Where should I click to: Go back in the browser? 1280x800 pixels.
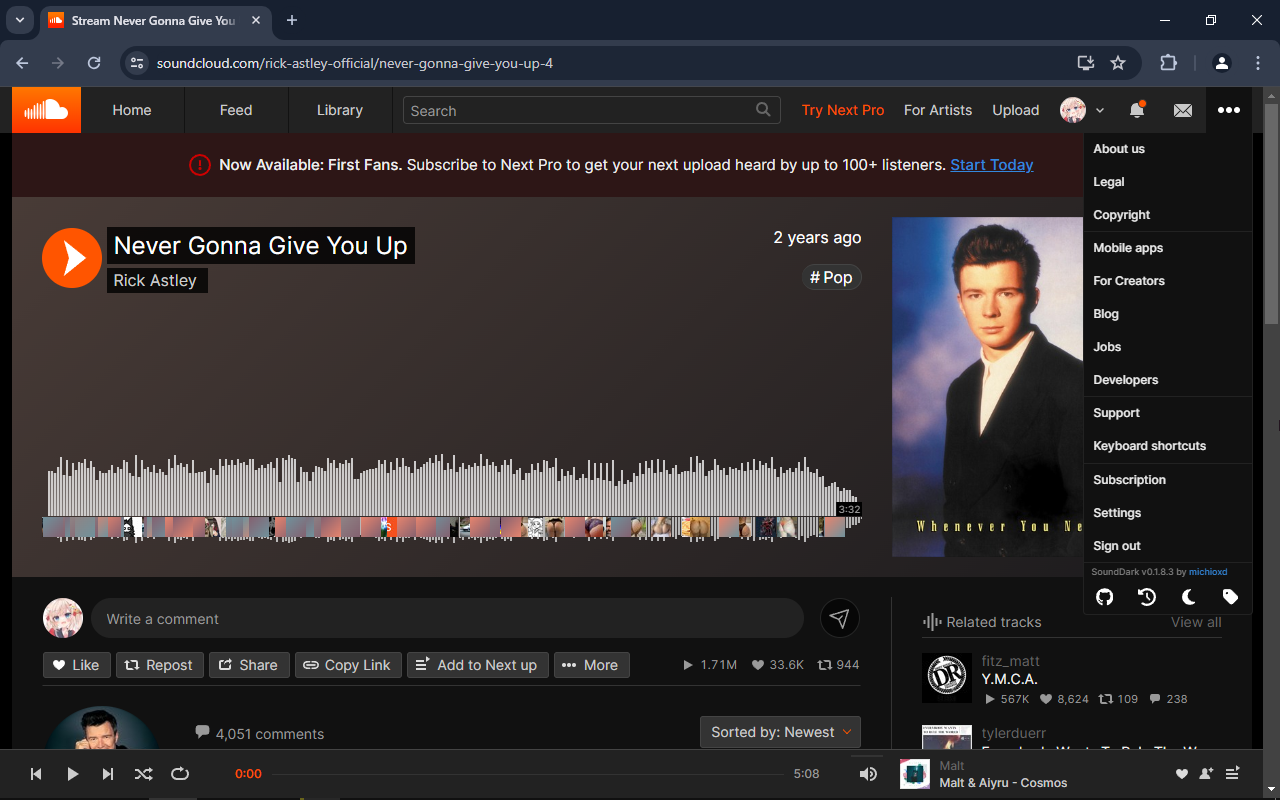coord(22,63)
